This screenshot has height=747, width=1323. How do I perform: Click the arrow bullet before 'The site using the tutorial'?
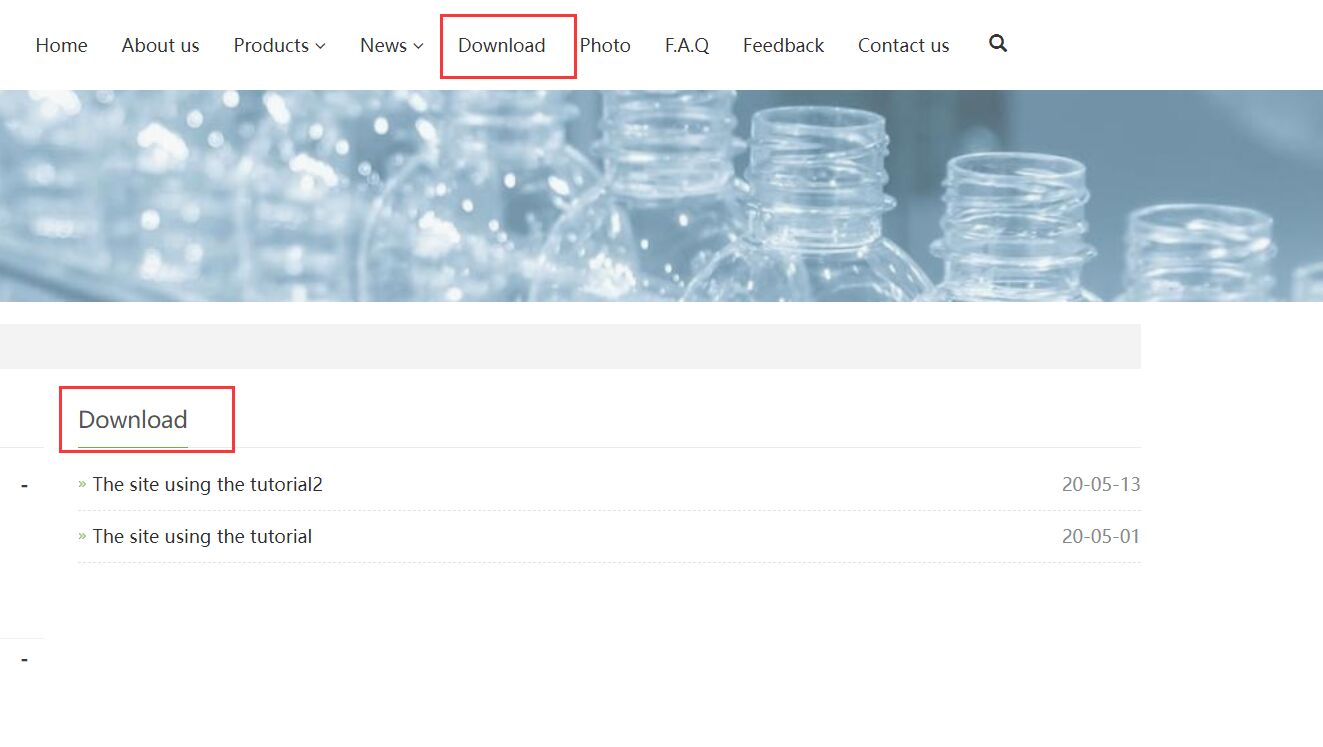[82, 536]
